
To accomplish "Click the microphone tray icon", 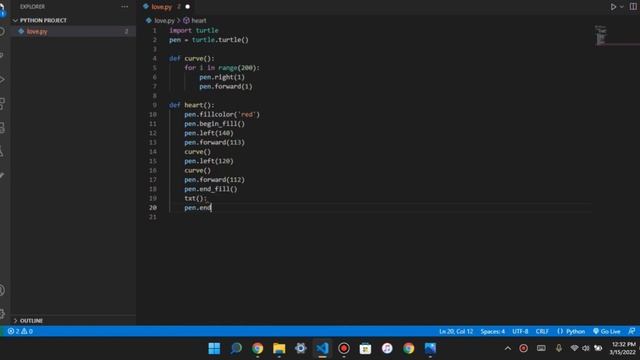I will pyautogui.click(x=558, y=348).
